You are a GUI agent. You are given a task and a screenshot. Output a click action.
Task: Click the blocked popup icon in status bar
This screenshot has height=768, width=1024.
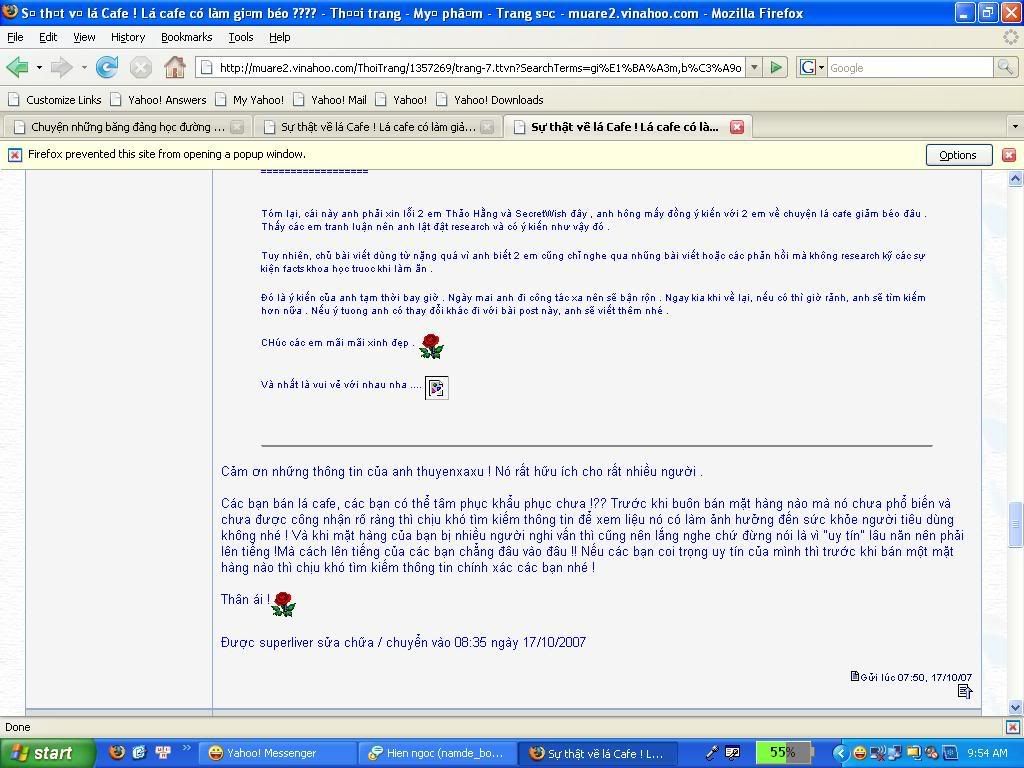click(1012, 727)
